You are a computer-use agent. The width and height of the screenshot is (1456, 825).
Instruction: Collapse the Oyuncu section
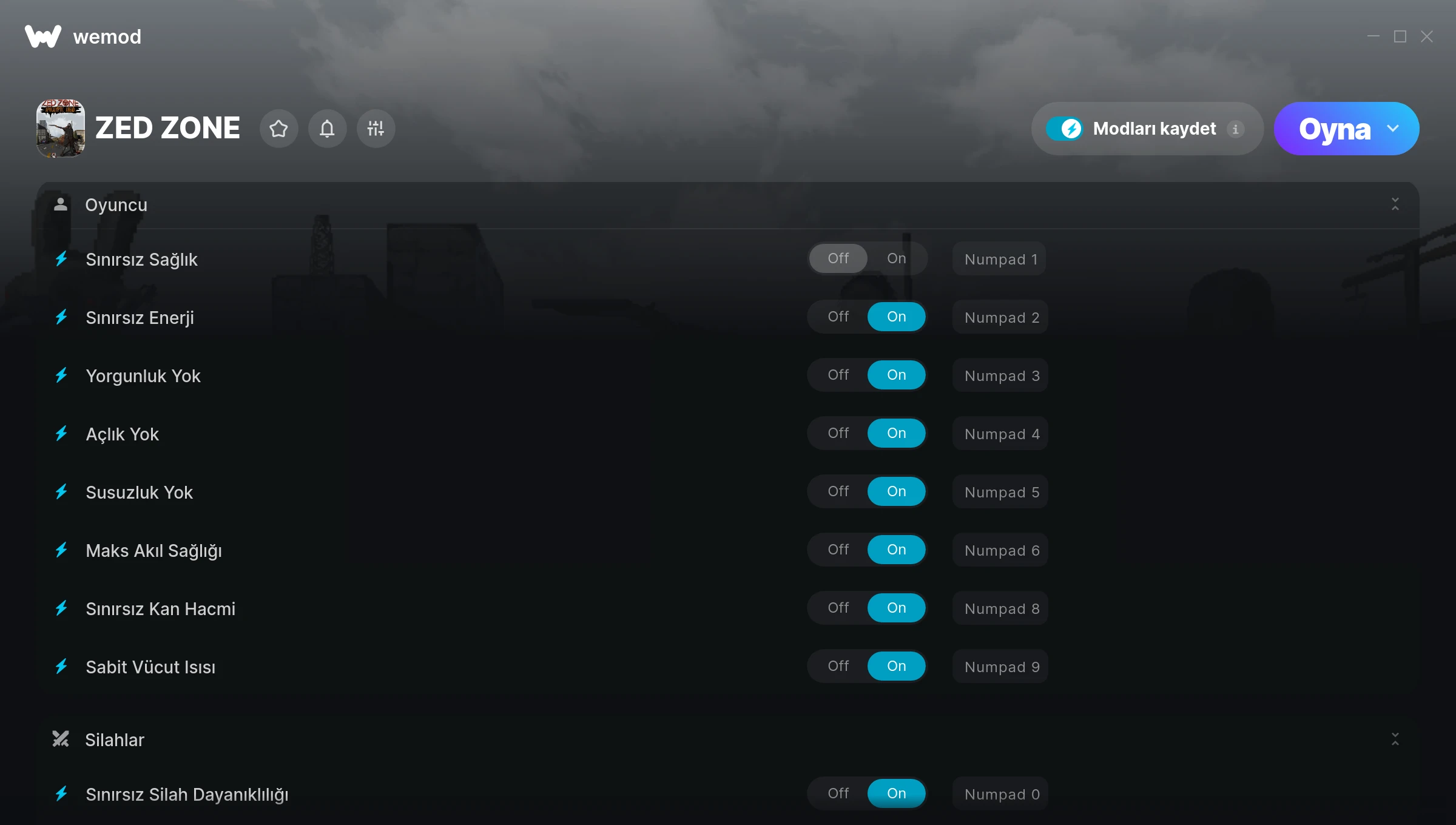click(x=1395, y=204)
